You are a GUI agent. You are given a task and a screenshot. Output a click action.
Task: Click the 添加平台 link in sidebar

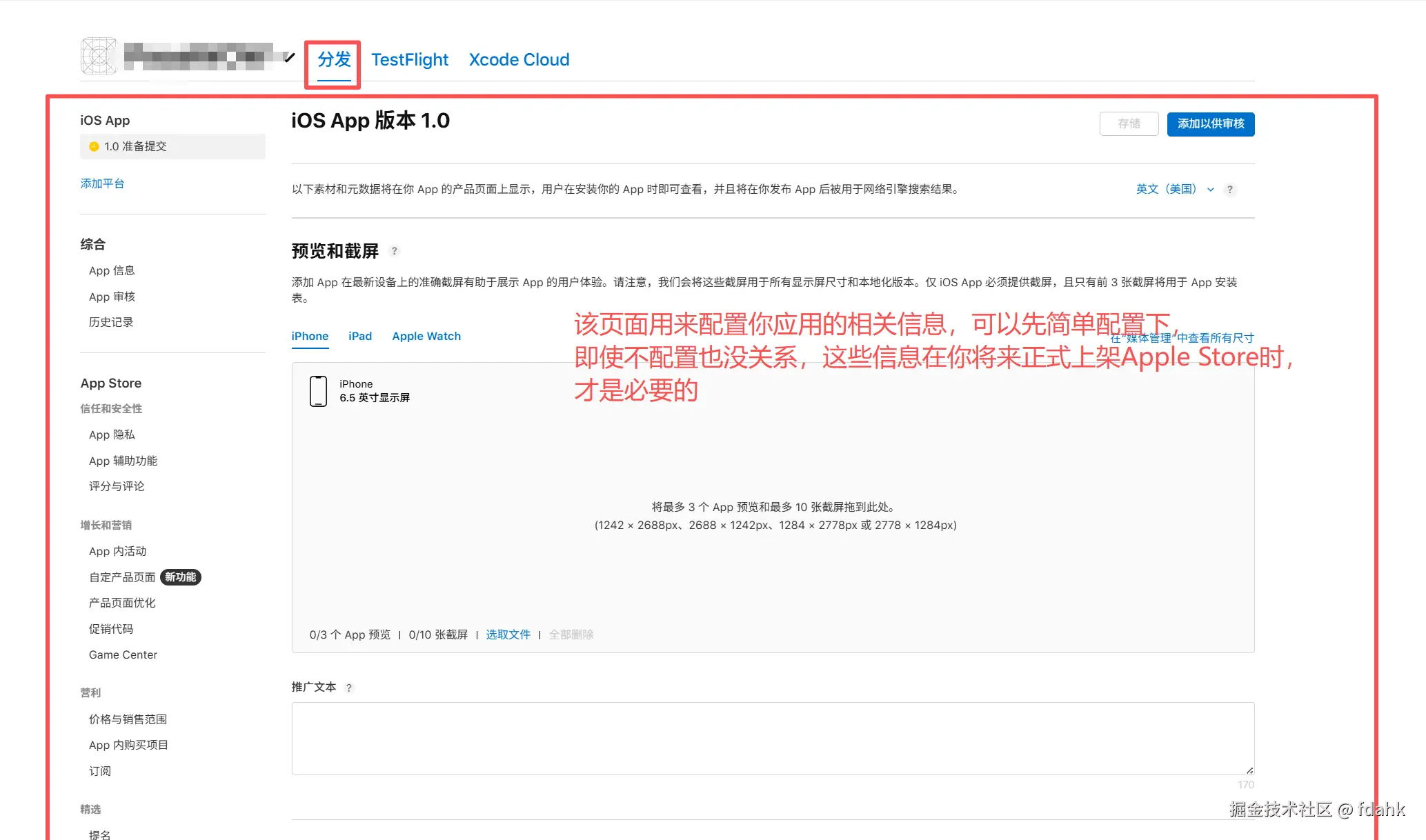[102, 183]
